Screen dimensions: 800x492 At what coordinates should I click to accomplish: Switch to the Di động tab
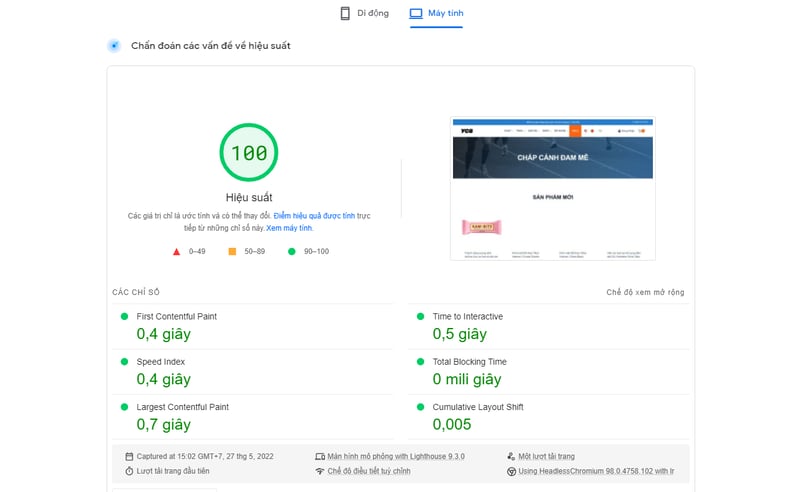coord(367,13)
